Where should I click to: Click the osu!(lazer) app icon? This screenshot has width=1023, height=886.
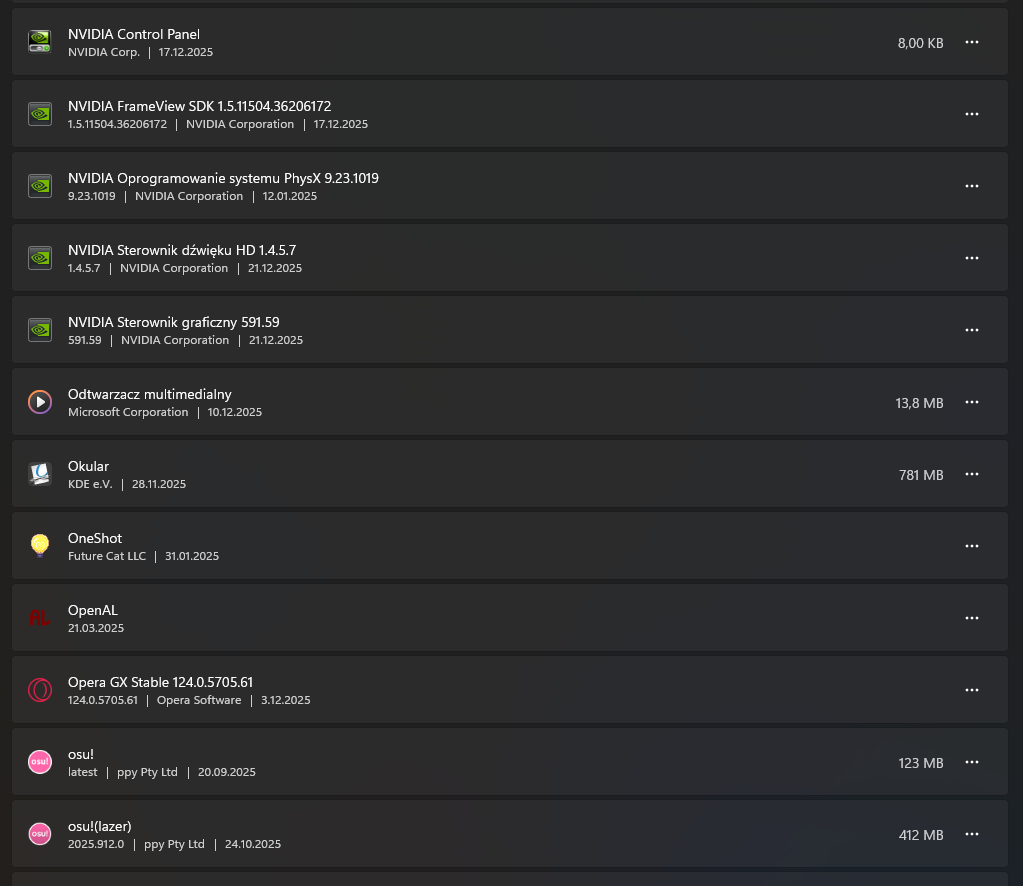39,834
